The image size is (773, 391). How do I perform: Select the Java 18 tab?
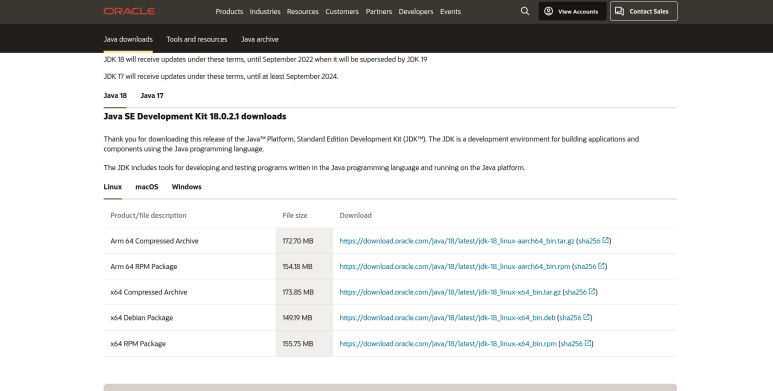coord(115,96)
